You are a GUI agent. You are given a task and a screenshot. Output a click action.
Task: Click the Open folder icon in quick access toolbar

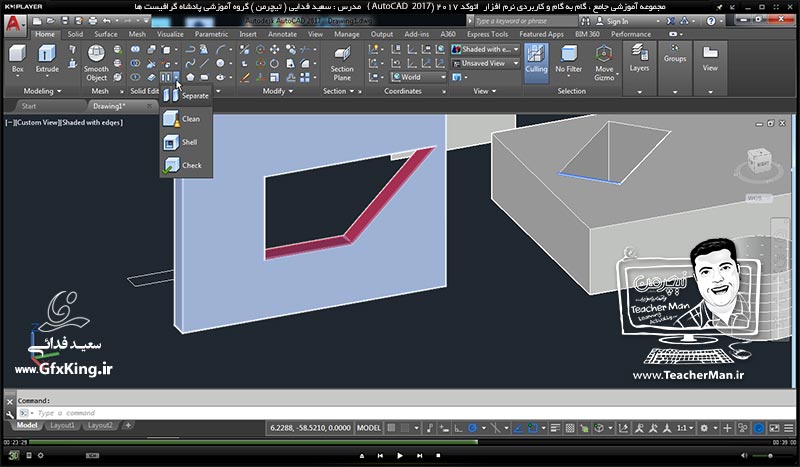pyautogui.click(x=51, y=21)
